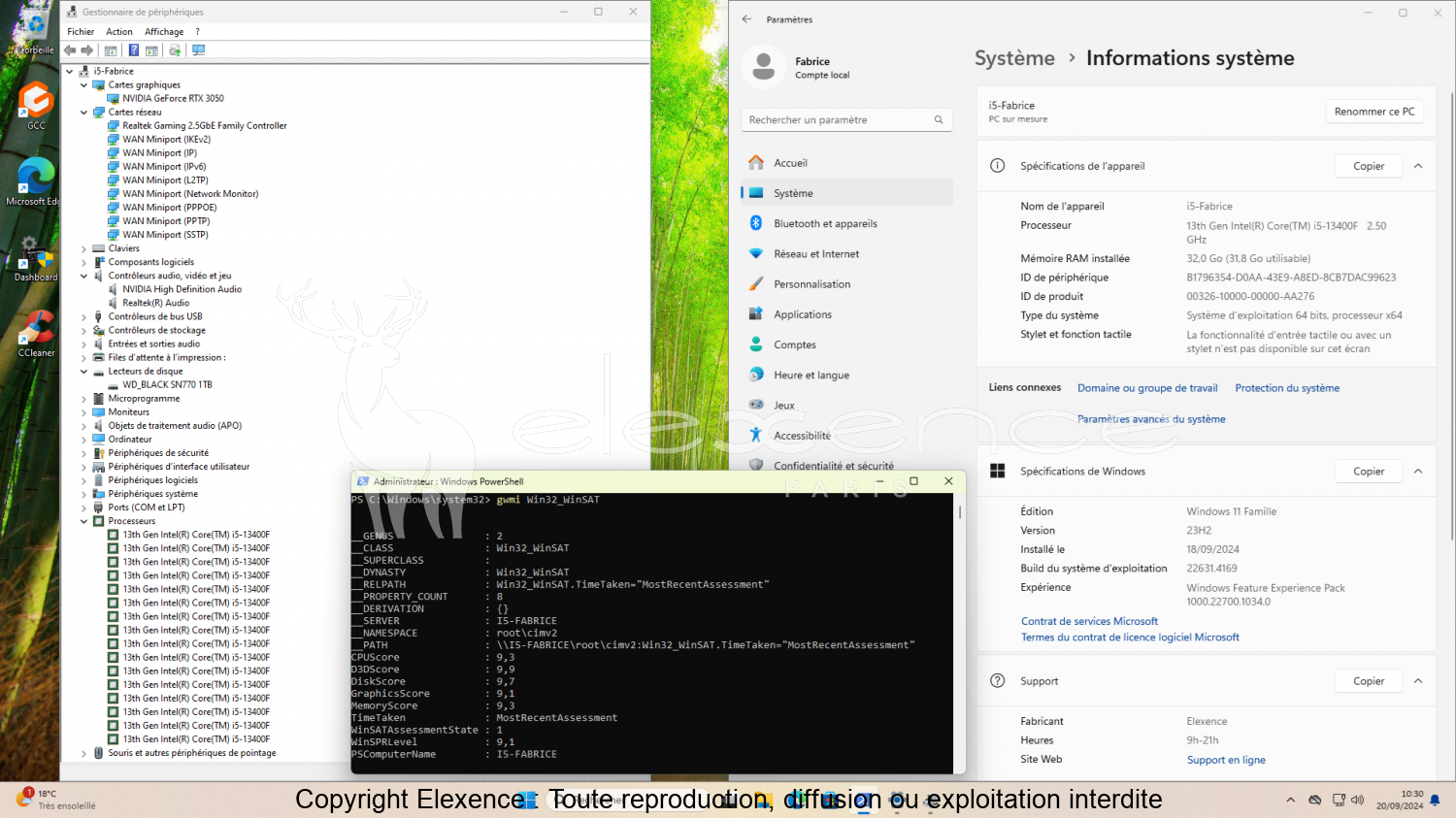Viewport: 1456px width, 818px height.
Task: Copy Support info with Copier button
Action: [x=1369, y=681]
